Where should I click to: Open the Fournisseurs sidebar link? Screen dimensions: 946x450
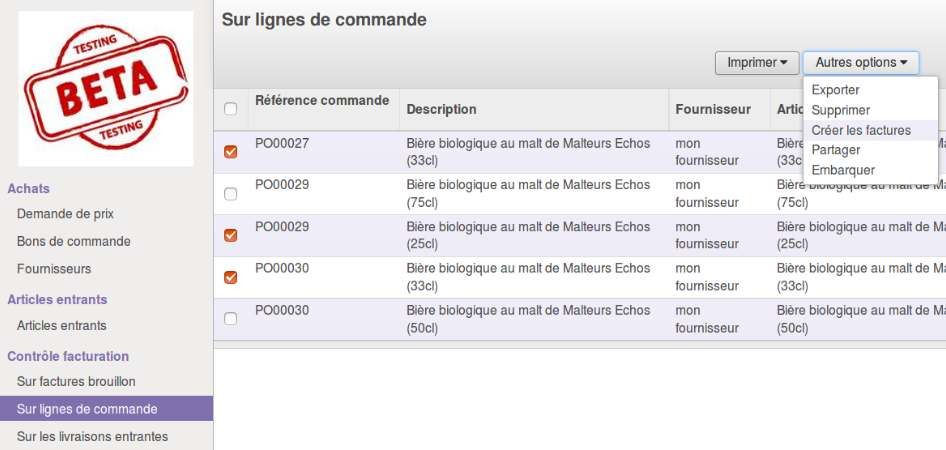(54, 268)
